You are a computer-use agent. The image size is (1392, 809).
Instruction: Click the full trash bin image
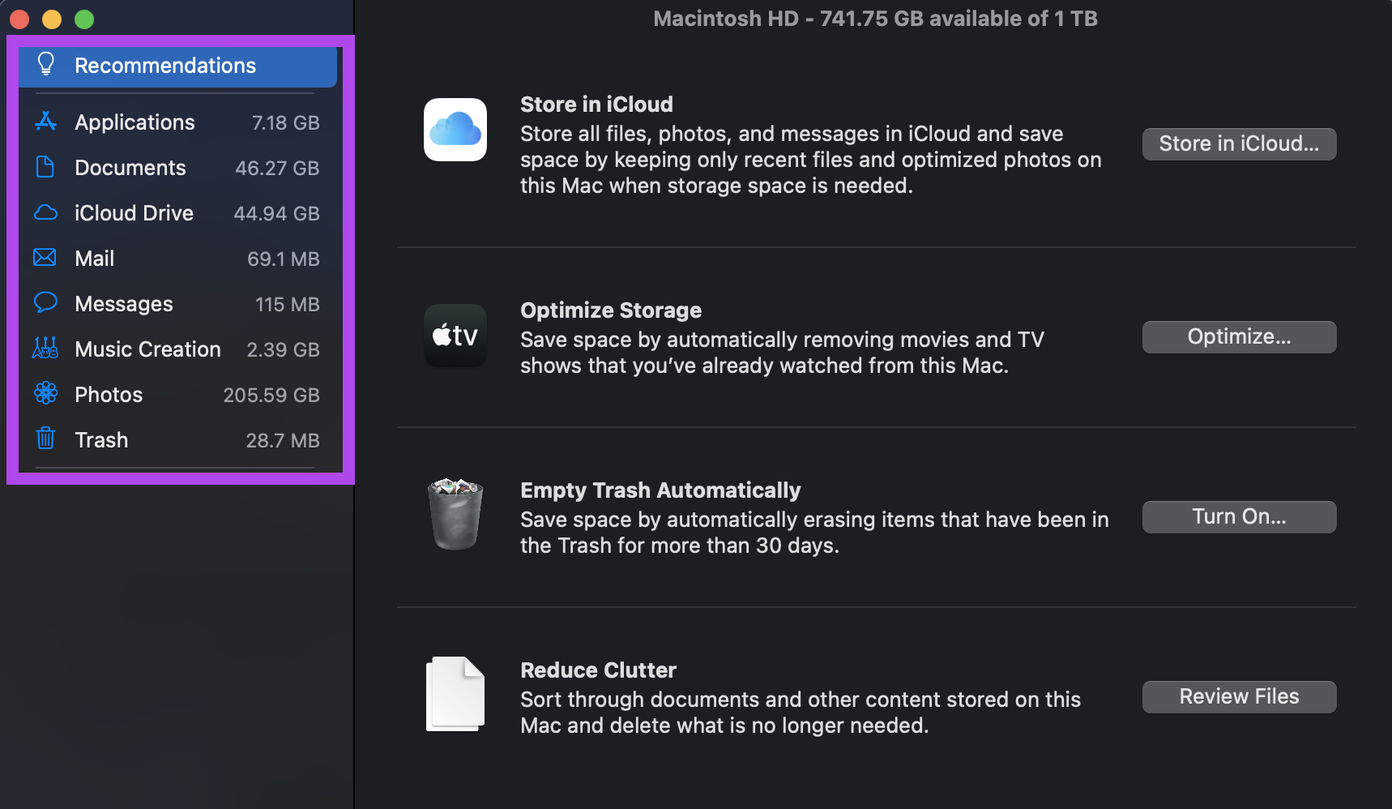(x=455, y=514)
